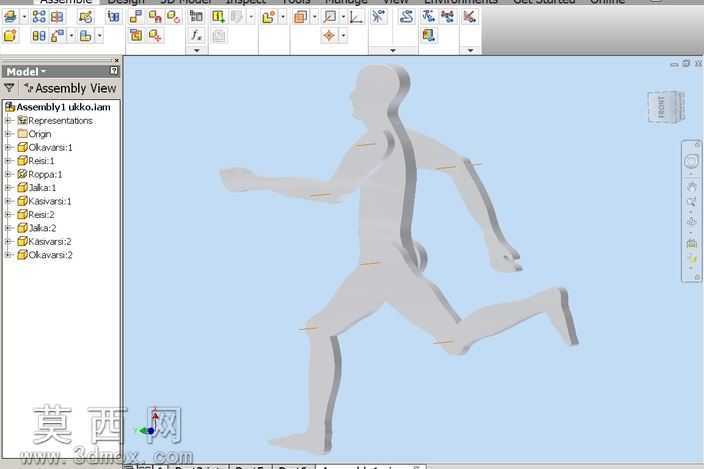Click the Place Component icon
704x469 pixels.
(x=10, y=17)
